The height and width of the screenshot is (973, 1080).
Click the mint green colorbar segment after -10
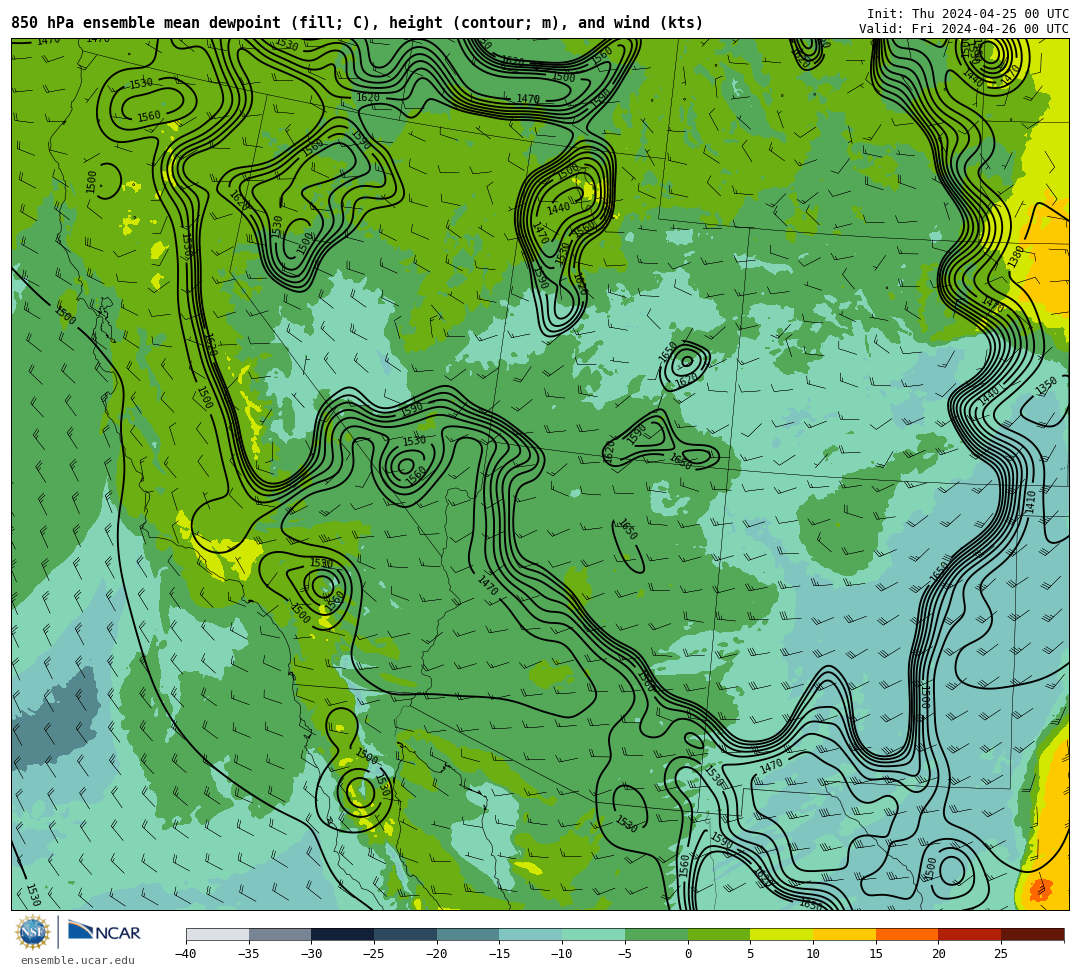point(594,934)
